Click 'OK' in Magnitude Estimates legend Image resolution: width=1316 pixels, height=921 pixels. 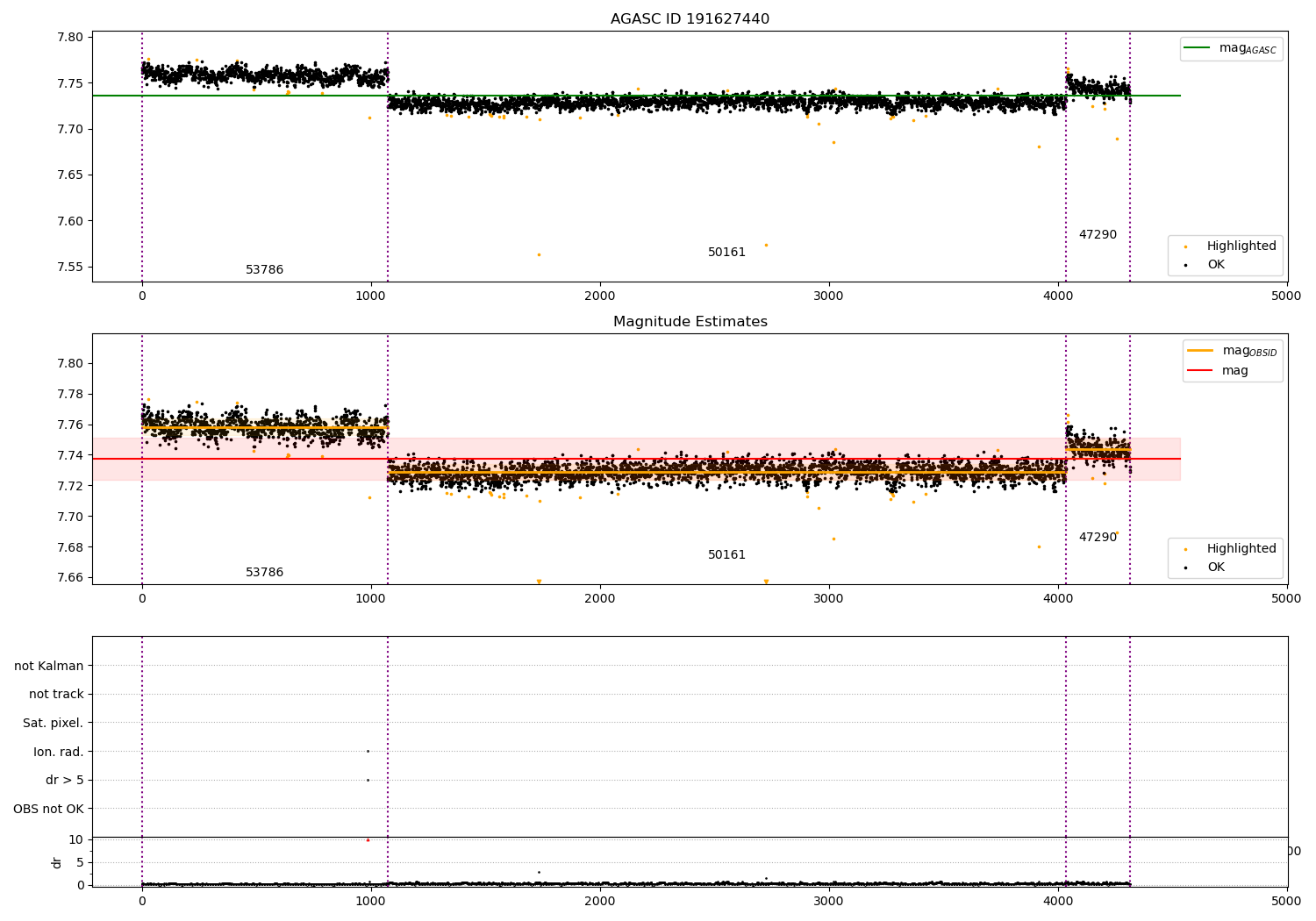pos(1215,567)
